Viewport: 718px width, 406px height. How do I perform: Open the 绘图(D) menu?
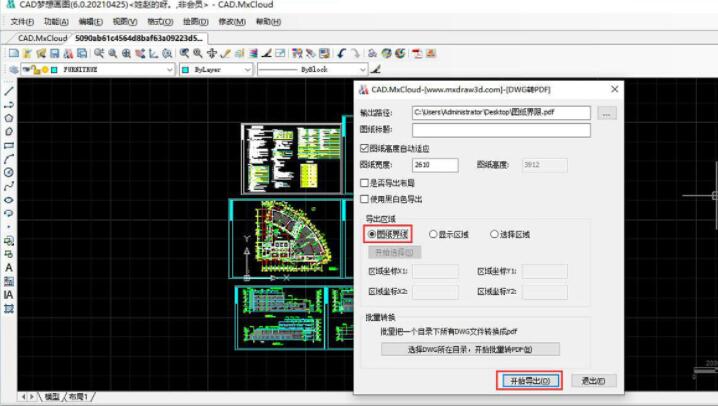(x=196, y=22)
